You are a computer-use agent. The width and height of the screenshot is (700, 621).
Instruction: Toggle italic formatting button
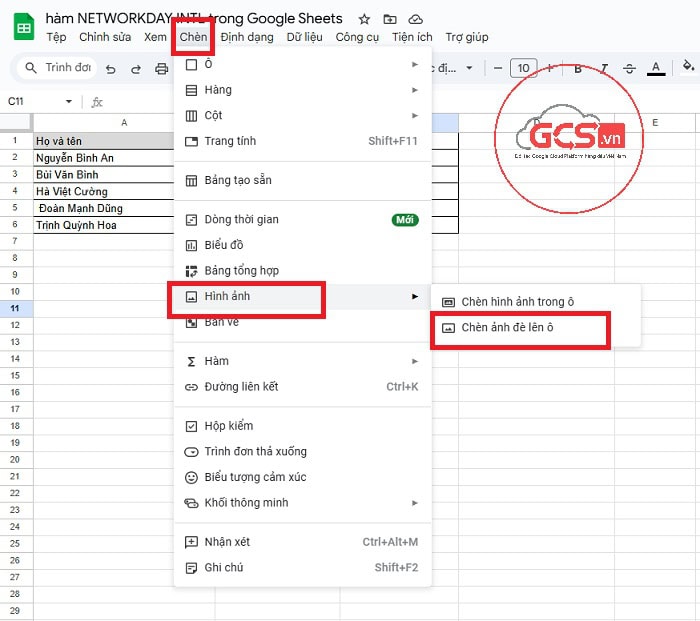603,69
